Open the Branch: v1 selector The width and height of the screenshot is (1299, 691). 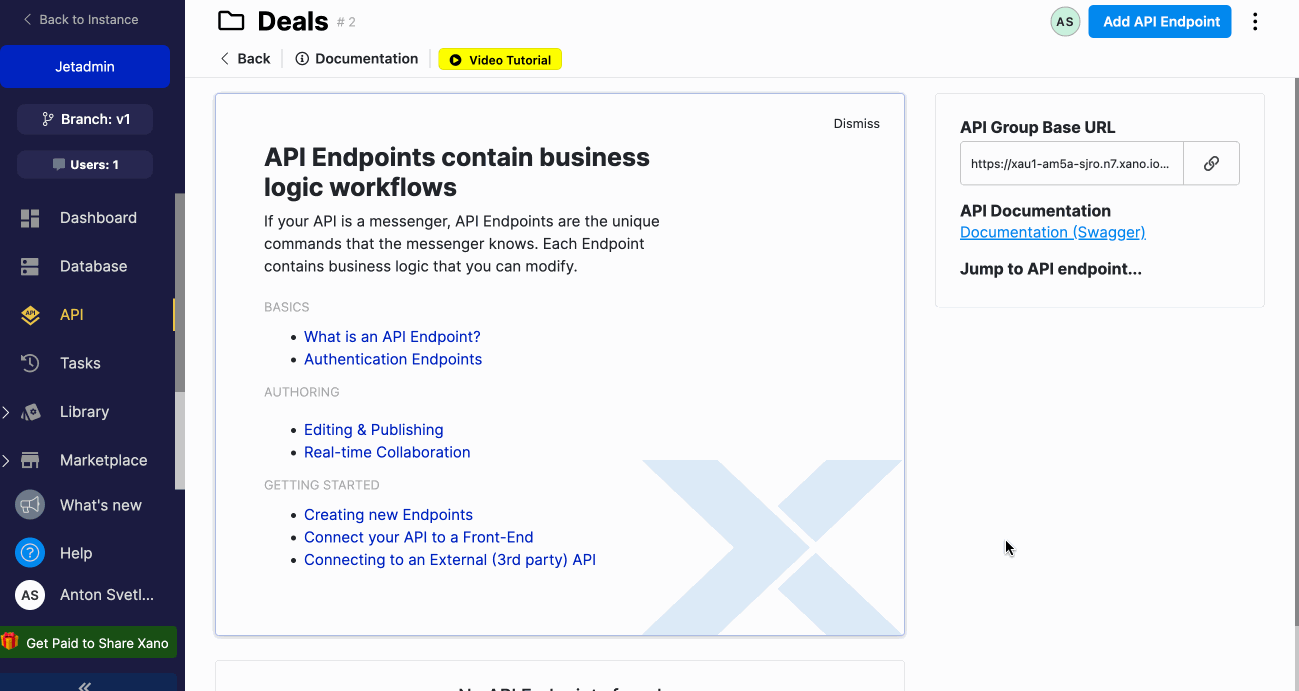pos(85,119)
